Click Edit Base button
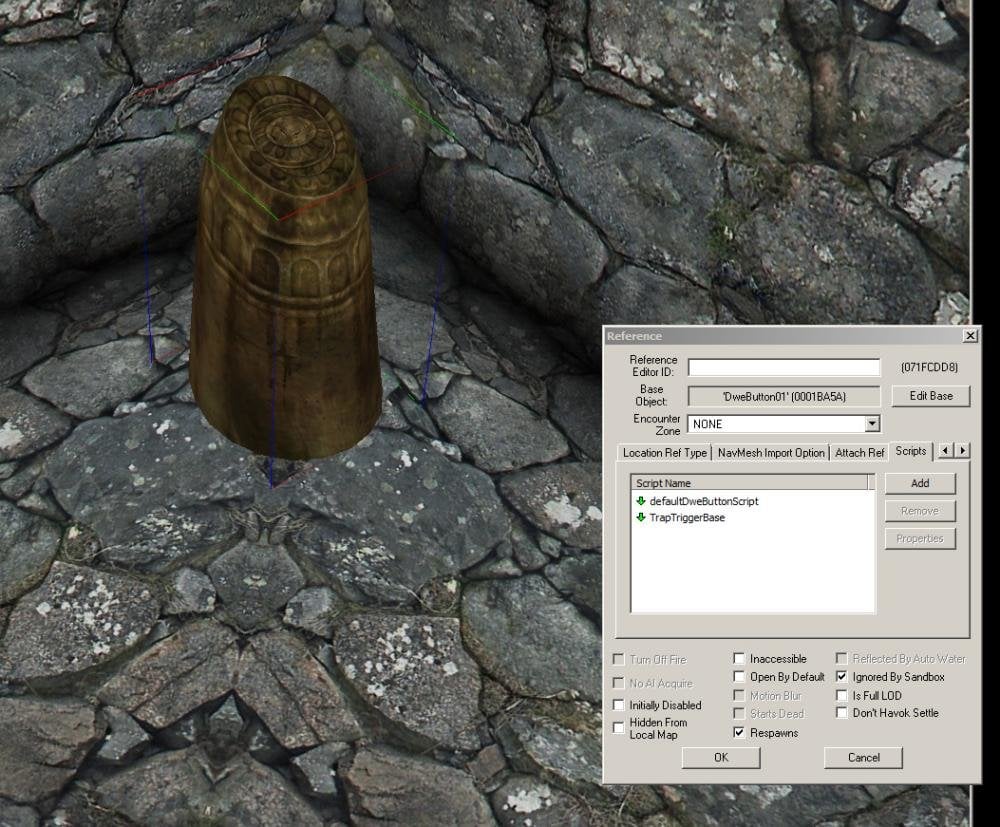 [930, 396]
